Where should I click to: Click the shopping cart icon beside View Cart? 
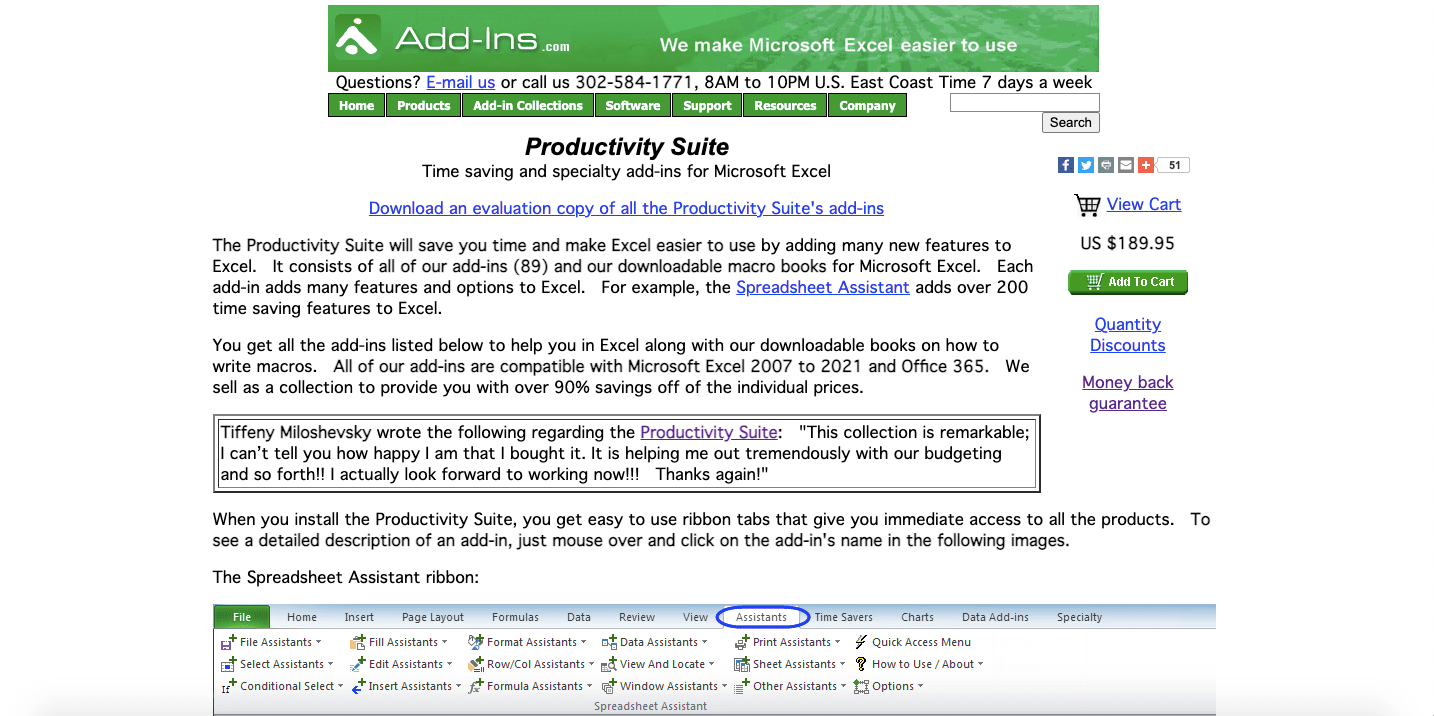[x=1087, y=205]
